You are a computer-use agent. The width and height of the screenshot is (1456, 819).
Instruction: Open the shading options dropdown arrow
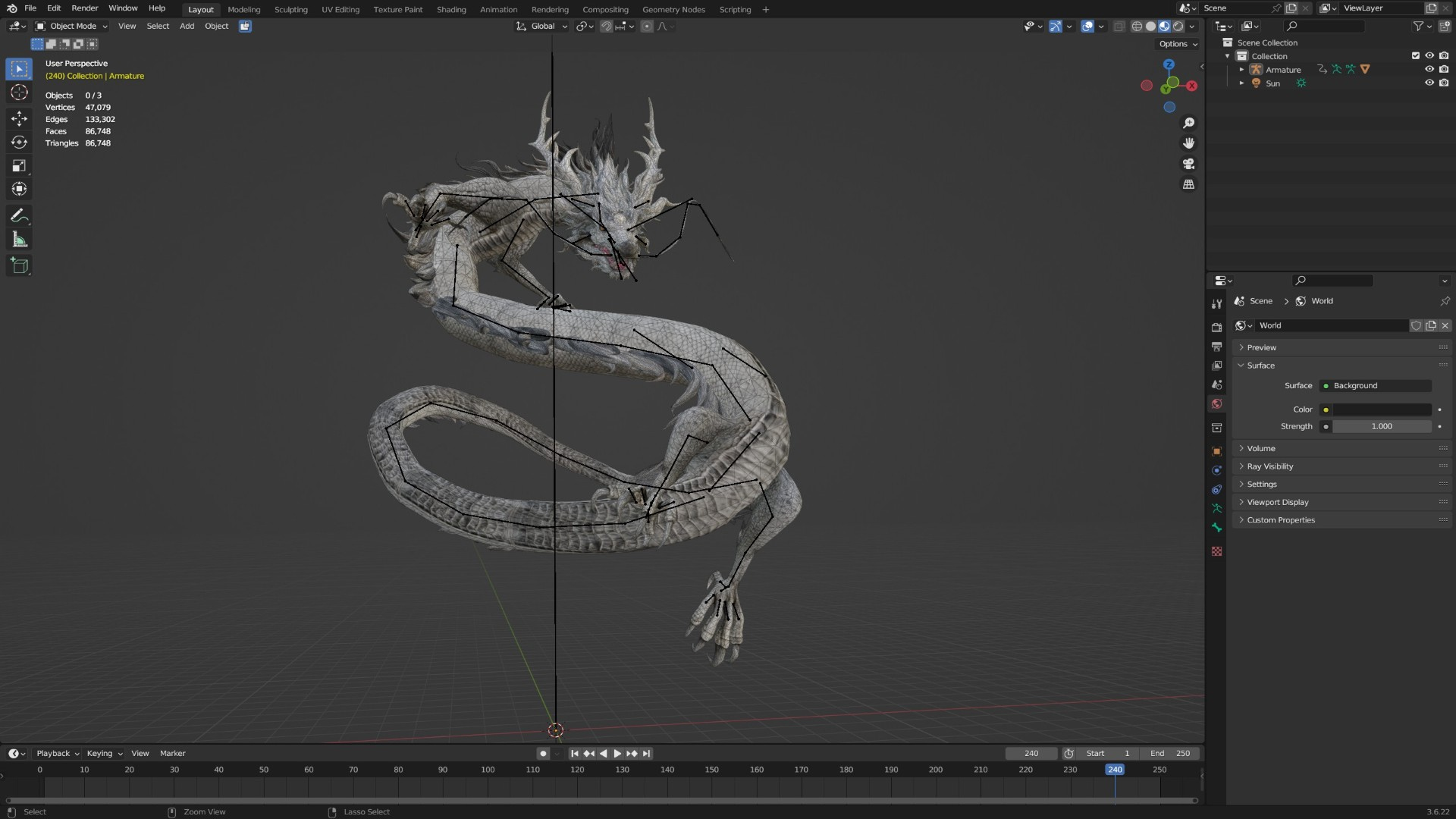(1192, 26)
